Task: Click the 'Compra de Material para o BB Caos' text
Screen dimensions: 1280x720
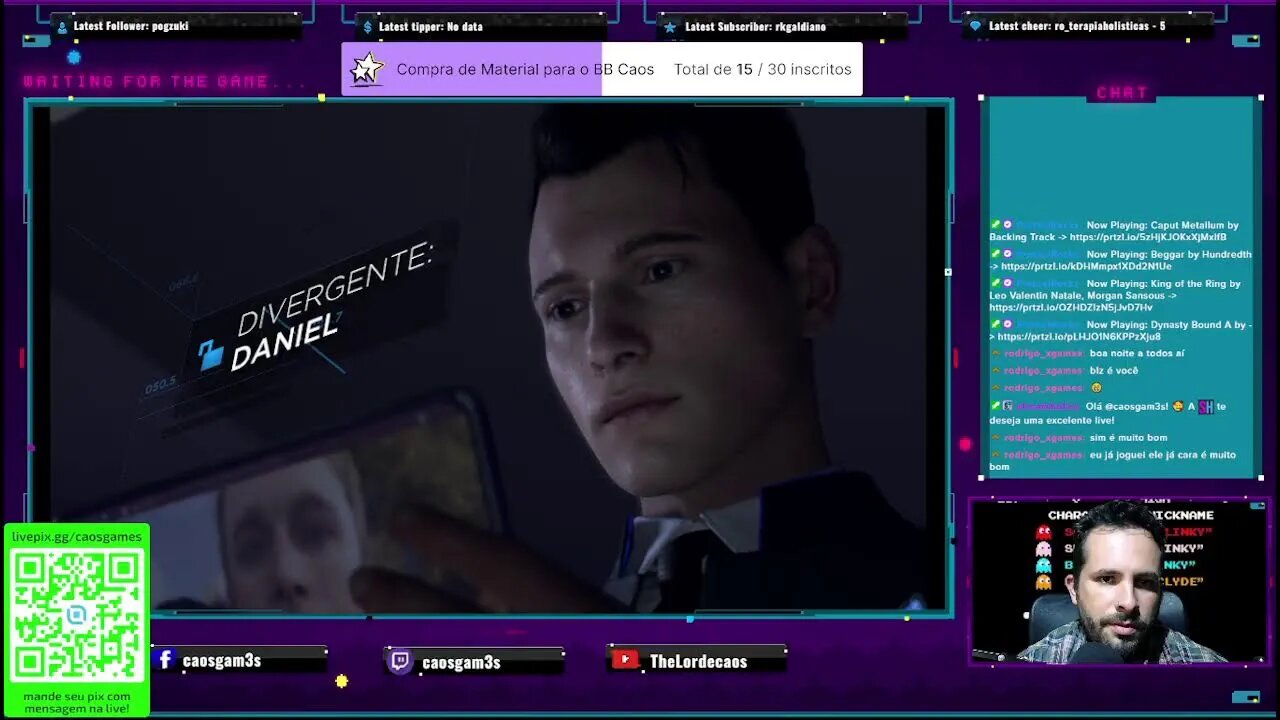Action: 525,69
